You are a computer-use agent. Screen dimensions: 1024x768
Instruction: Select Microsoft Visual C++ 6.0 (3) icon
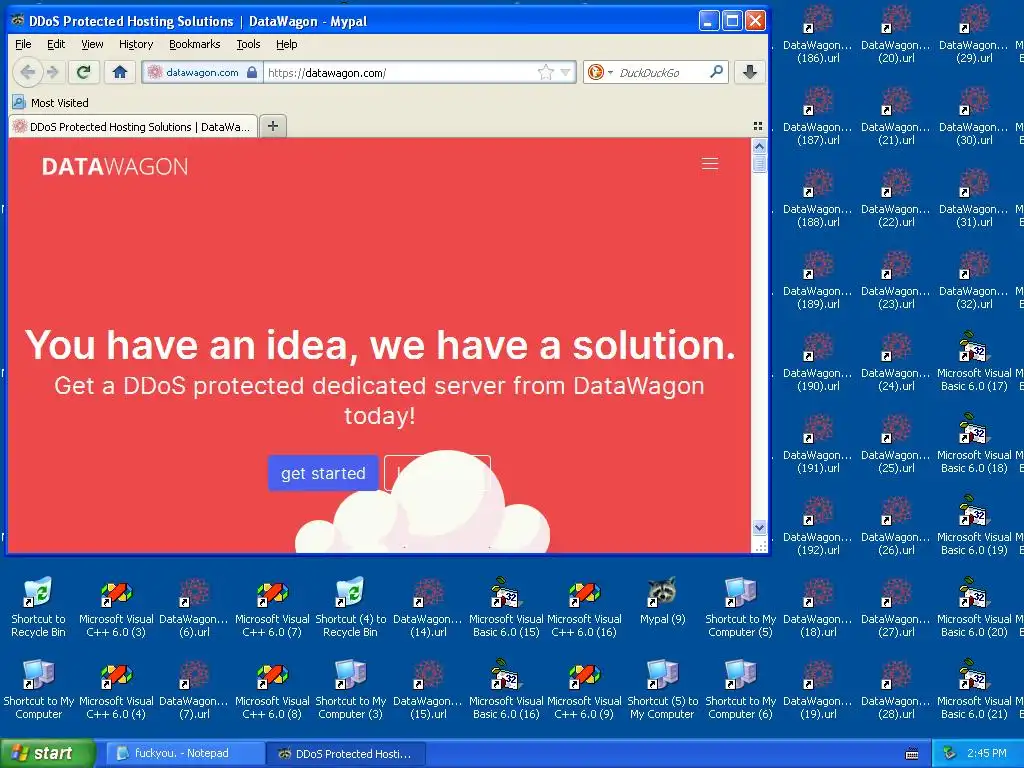116,607
